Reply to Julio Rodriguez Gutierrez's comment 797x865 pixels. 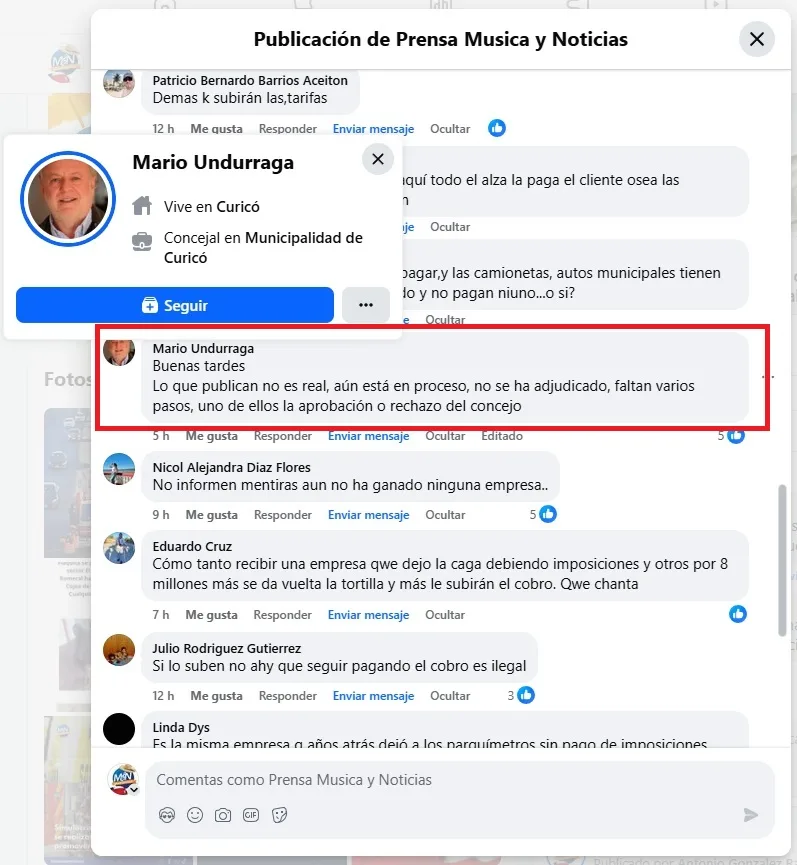[287, 696]
